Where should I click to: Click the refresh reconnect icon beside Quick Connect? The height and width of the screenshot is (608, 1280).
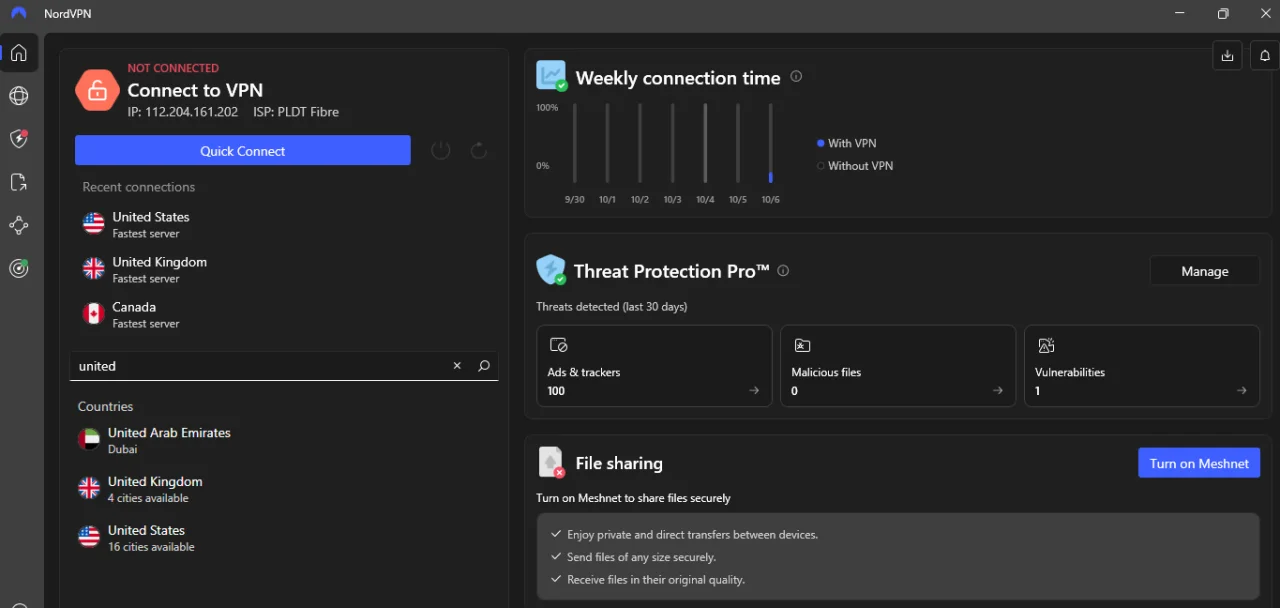point(479,151)
